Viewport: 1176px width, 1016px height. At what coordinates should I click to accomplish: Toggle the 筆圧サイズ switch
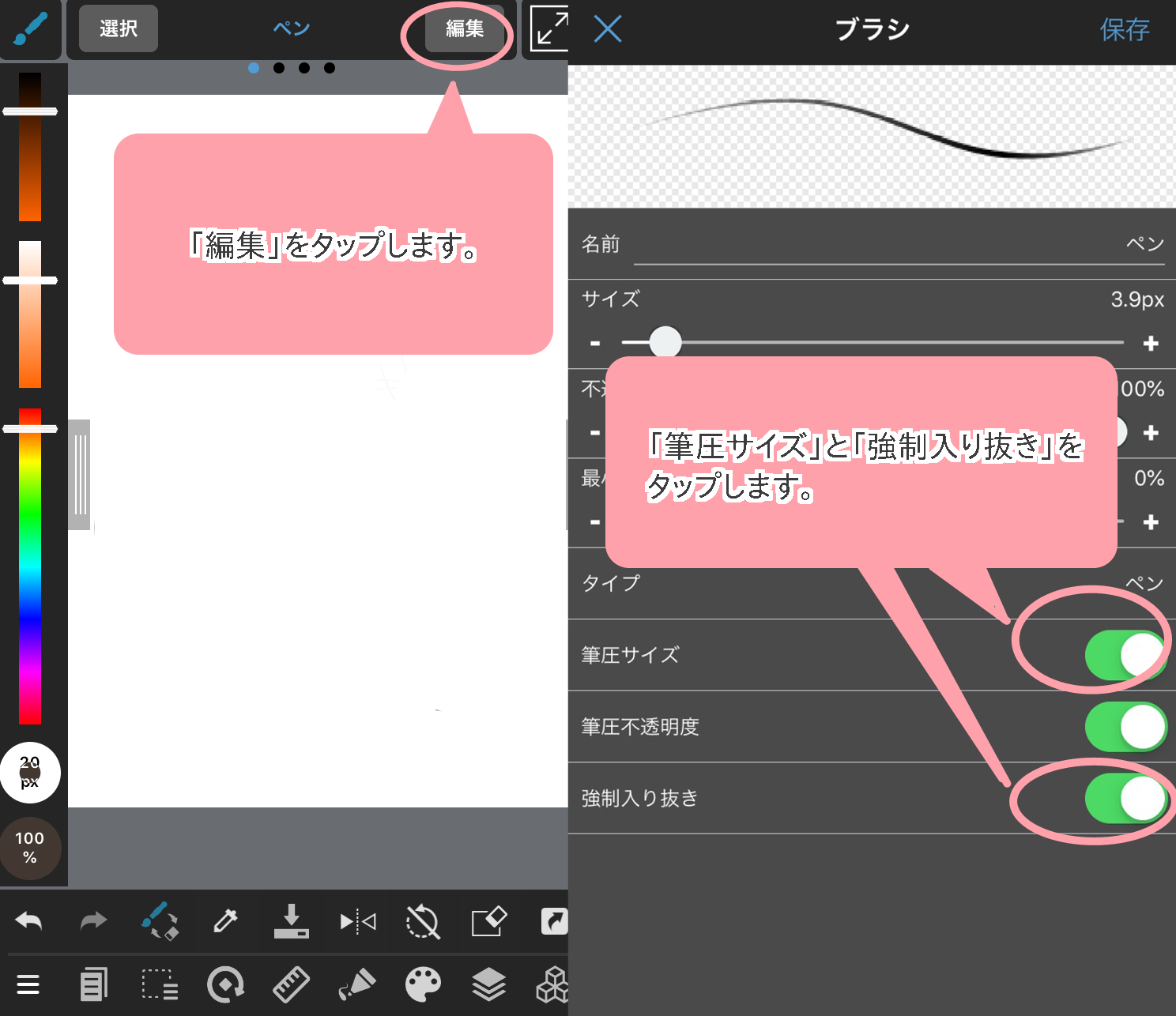click(1125, 655)
